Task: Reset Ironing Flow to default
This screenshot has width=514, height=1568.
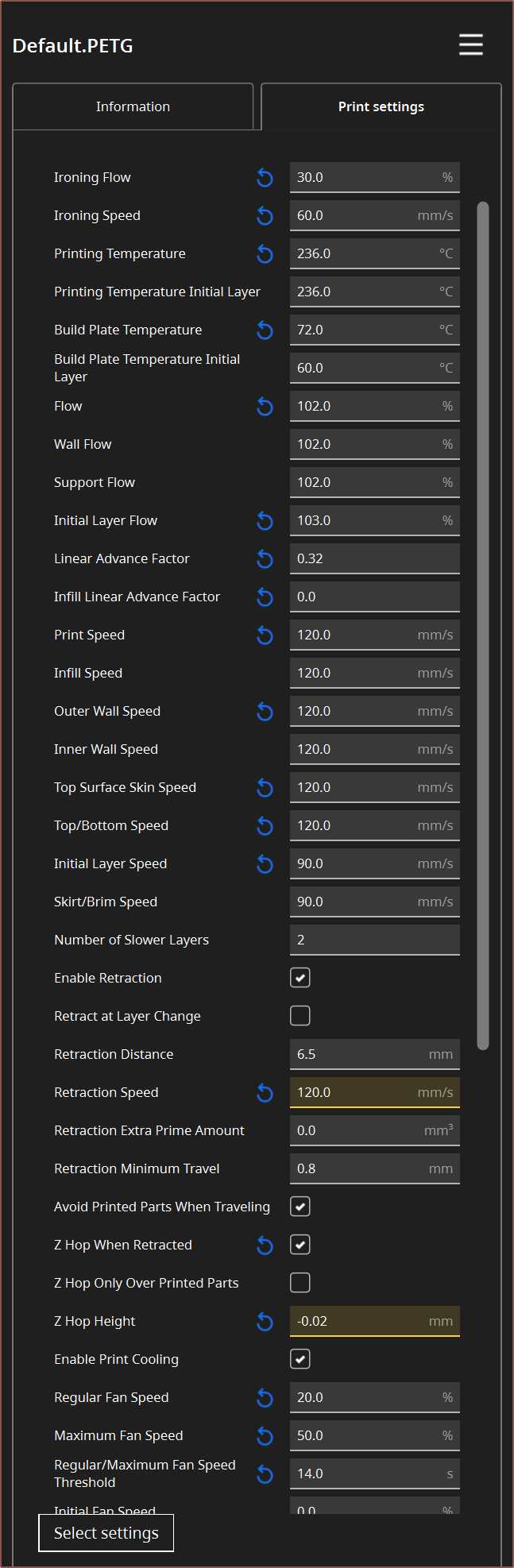Action: pos(265,178)
